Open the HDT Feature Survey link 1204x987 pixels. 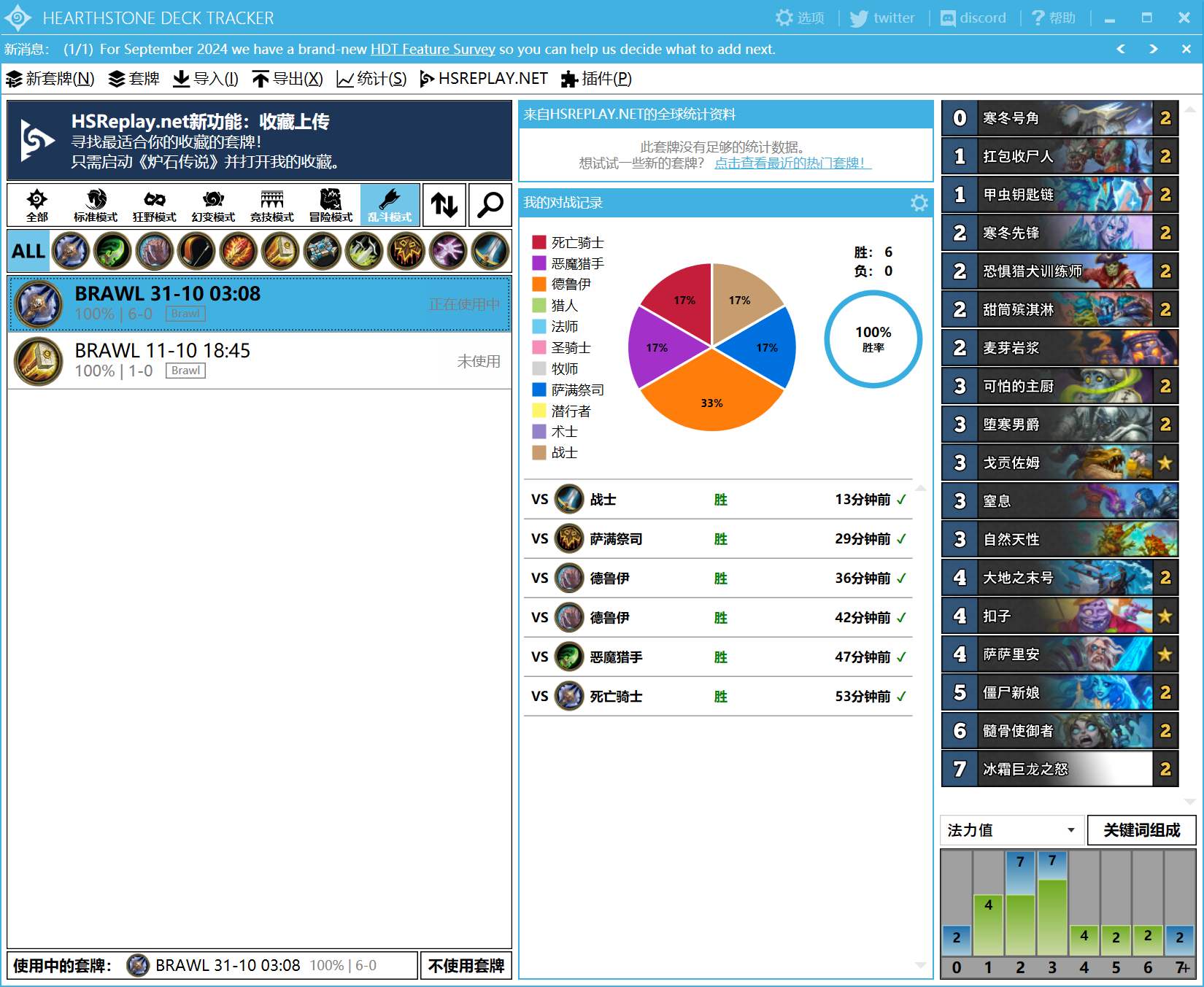pos(433,49)
